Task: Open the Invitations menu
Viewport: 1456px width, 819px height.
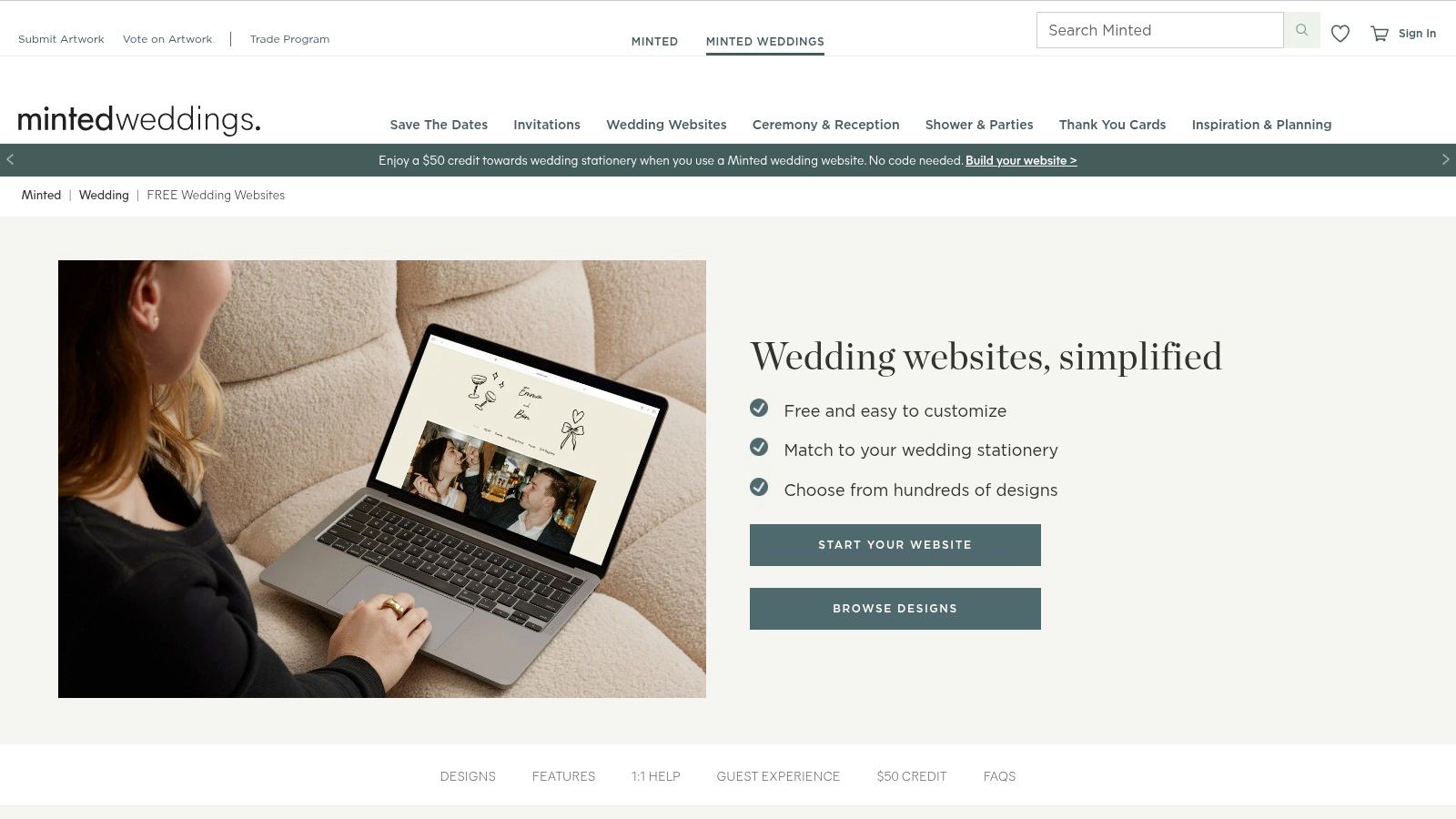Action: [x=547, y=125]
